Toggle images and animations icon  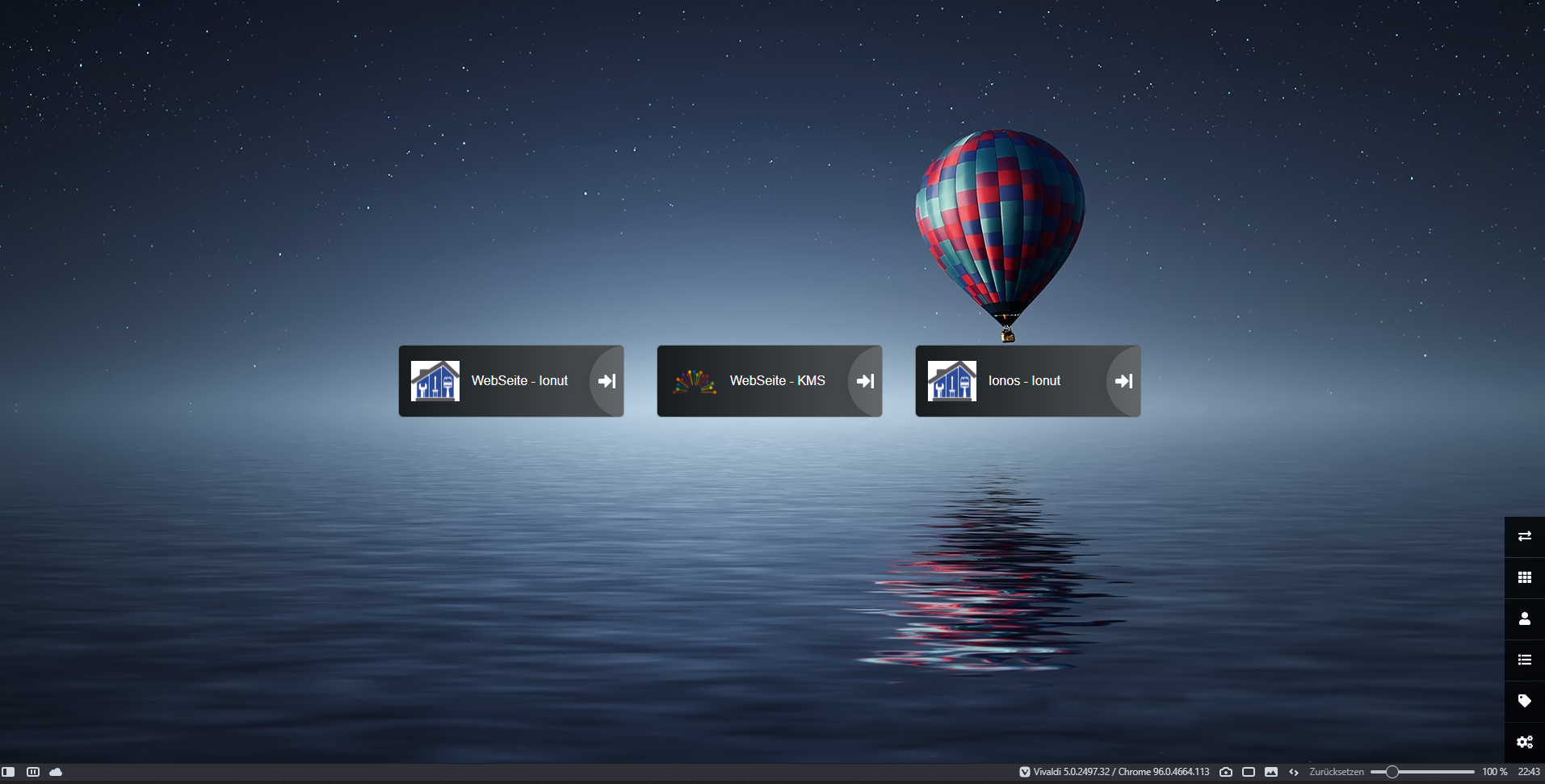click(x=1271, y=772)
